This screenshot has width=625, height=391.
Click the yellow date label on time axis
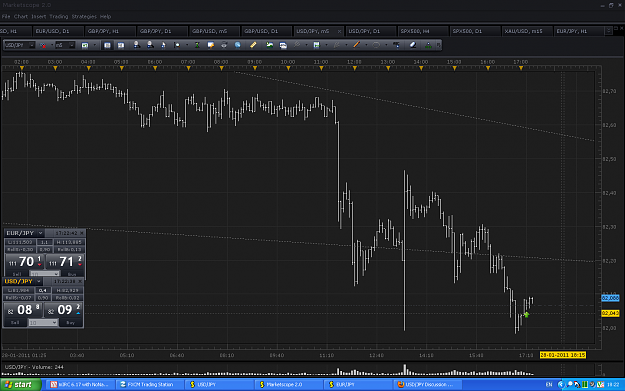tap(562, 355)
